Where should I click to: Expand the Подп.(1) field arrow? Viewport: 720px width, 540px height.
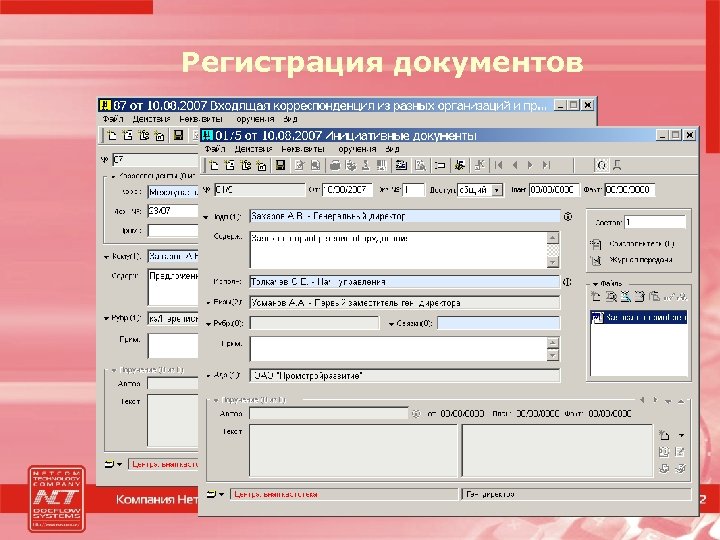click(206, 217)
